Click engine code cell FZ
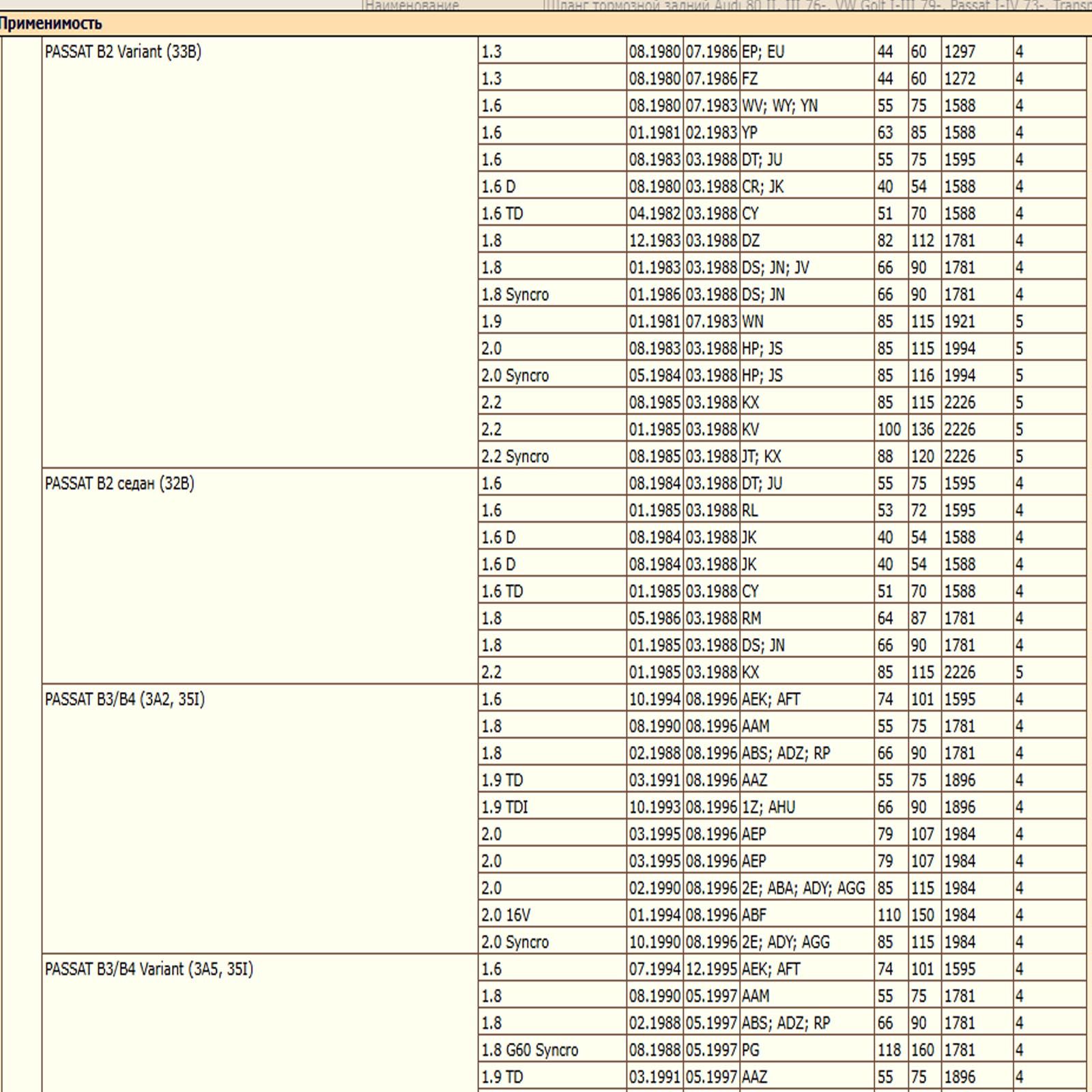This screenshot has width=1092, height=1092. tap(807, 79)
